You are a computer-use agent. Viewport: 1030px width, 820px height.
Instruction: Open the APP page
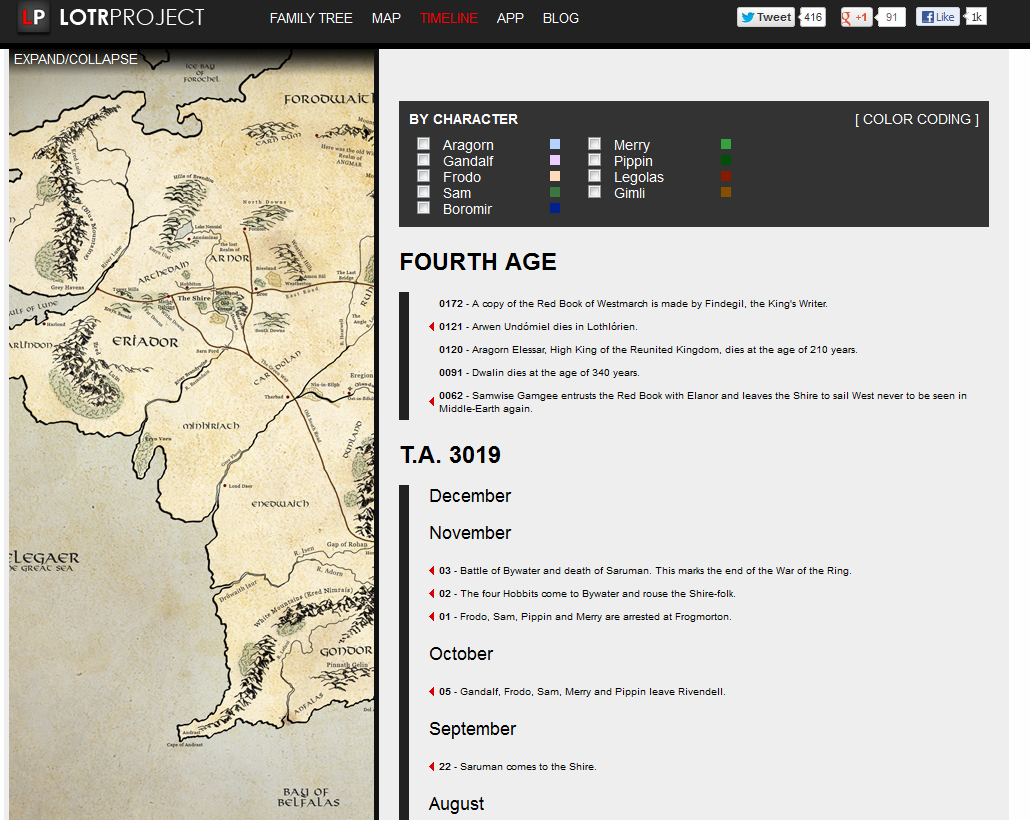(510, 18)
